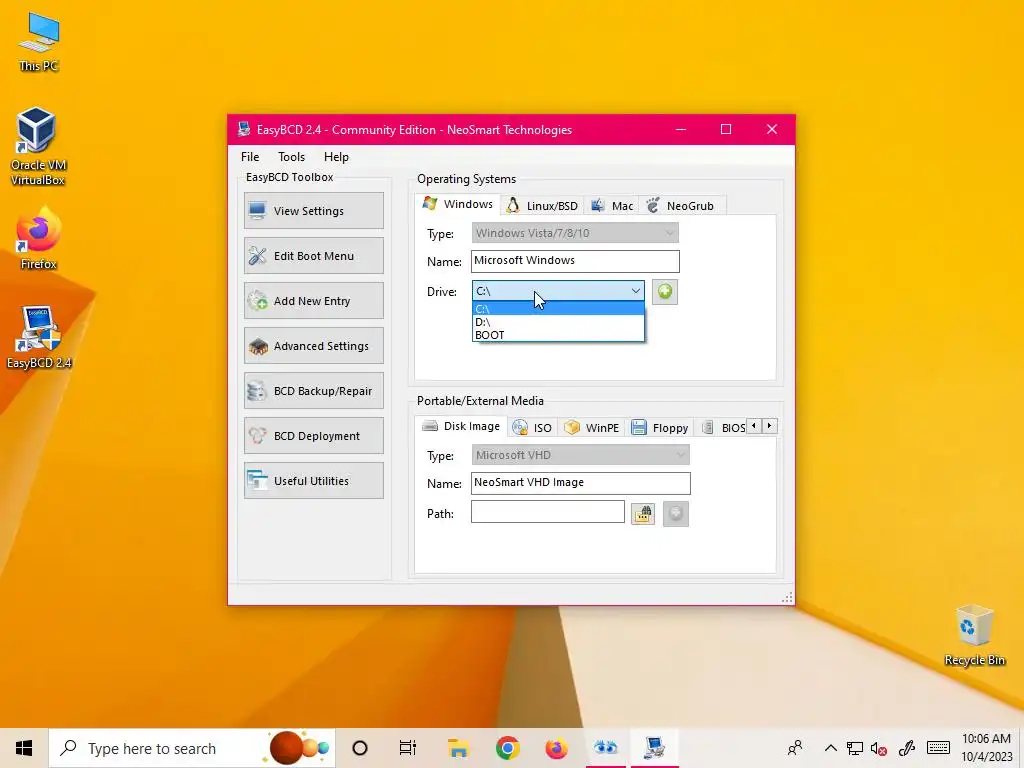The height and width of the screenshot is (768, 1024).
Task: Click the green add entry plus icon
Action: pyautogui.click(x=665, y=292)
